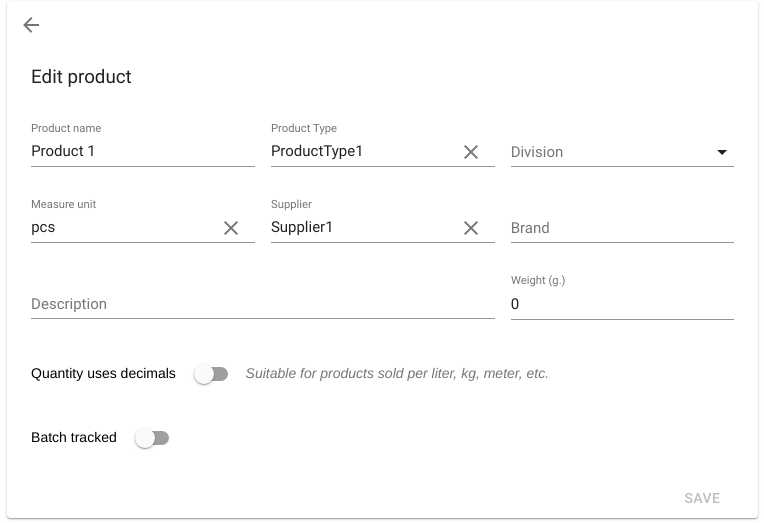
Task: Click the Batch tracked label
Action: pos(74,437)
